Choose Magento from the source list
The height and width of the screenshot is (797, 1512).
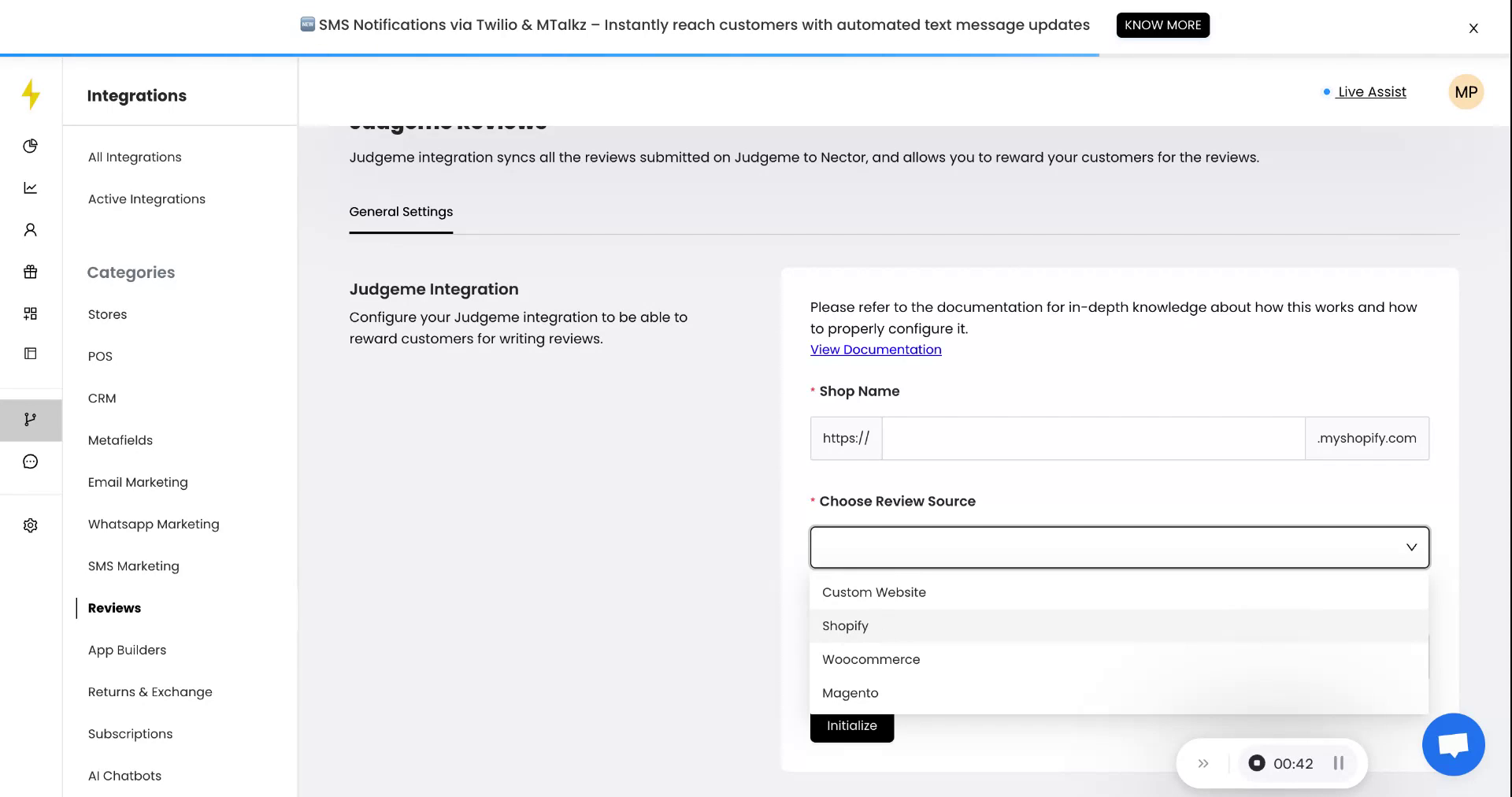pyautogui.click(x=850, y=693)
